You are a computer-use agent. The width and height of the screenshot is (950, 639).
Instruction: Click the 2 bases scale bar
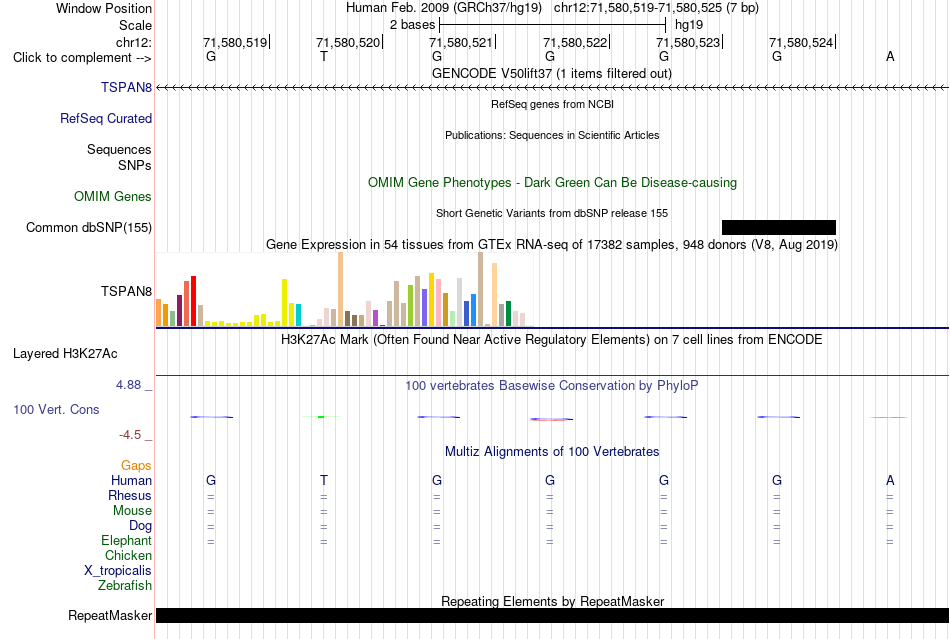pyautogui.click(x=552, y=25)
